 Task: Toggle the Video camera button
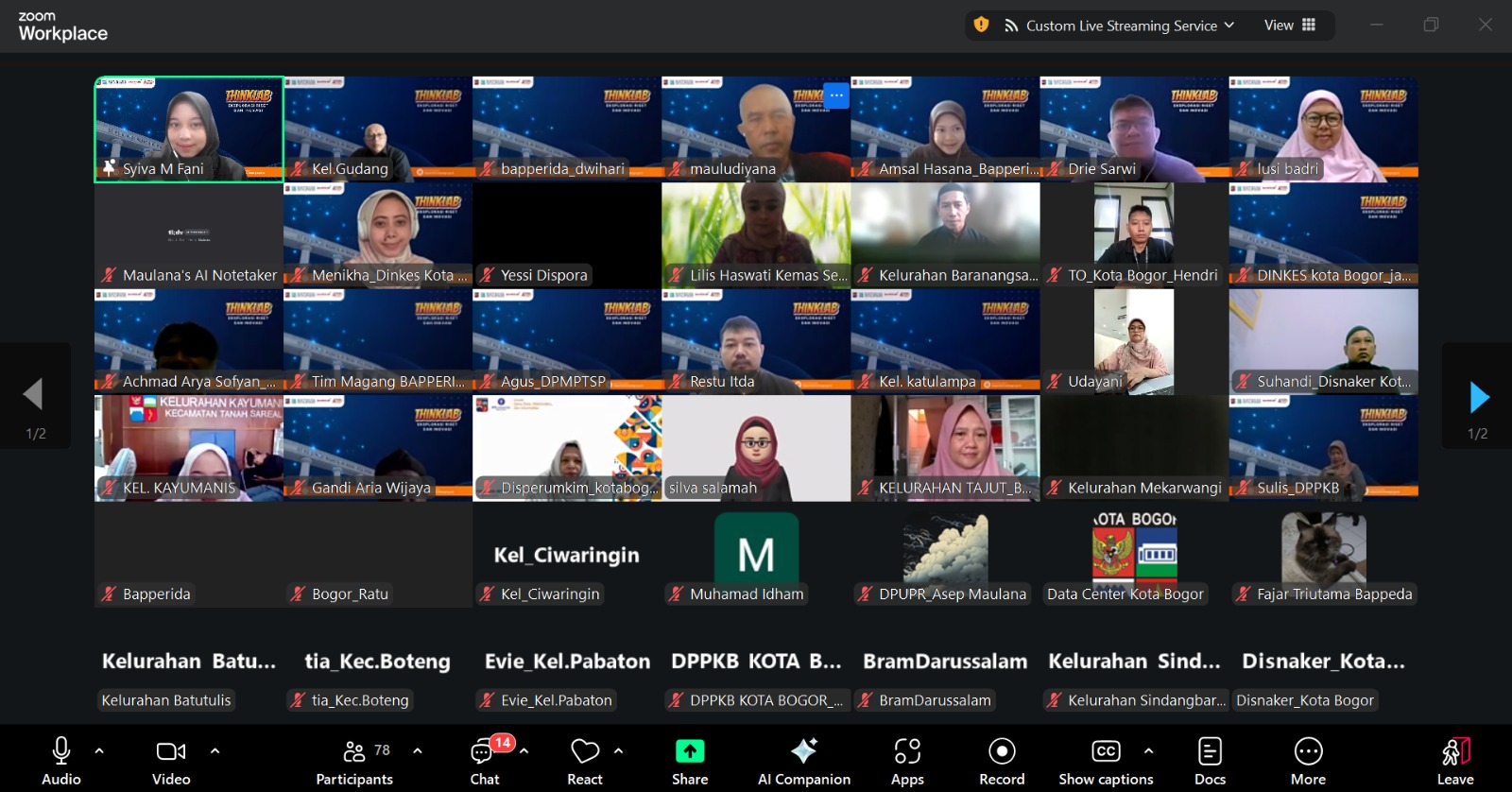[171, 760]
